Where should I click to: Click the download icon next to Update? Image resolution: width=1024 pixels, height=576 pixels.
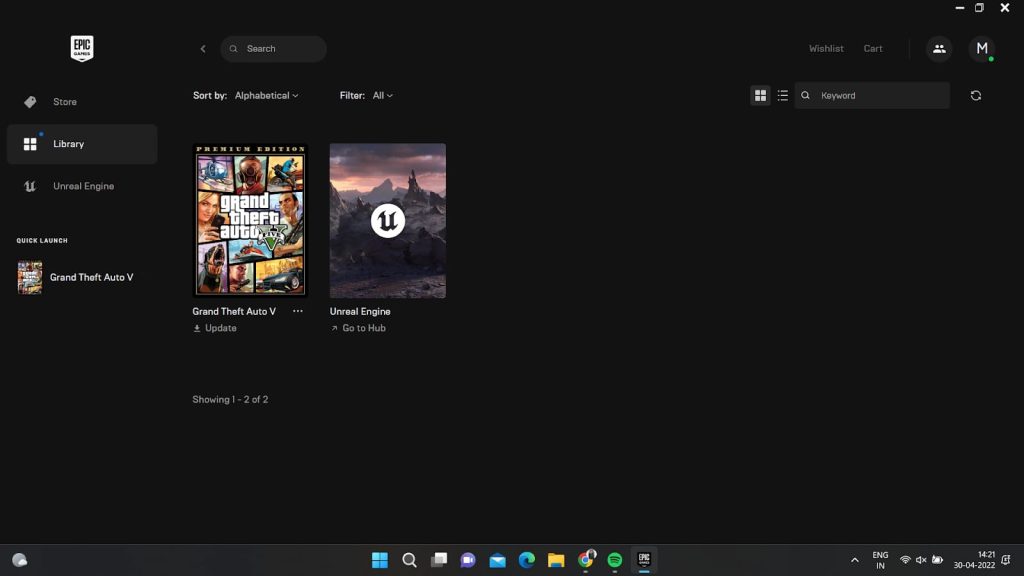tap(196, 328)
